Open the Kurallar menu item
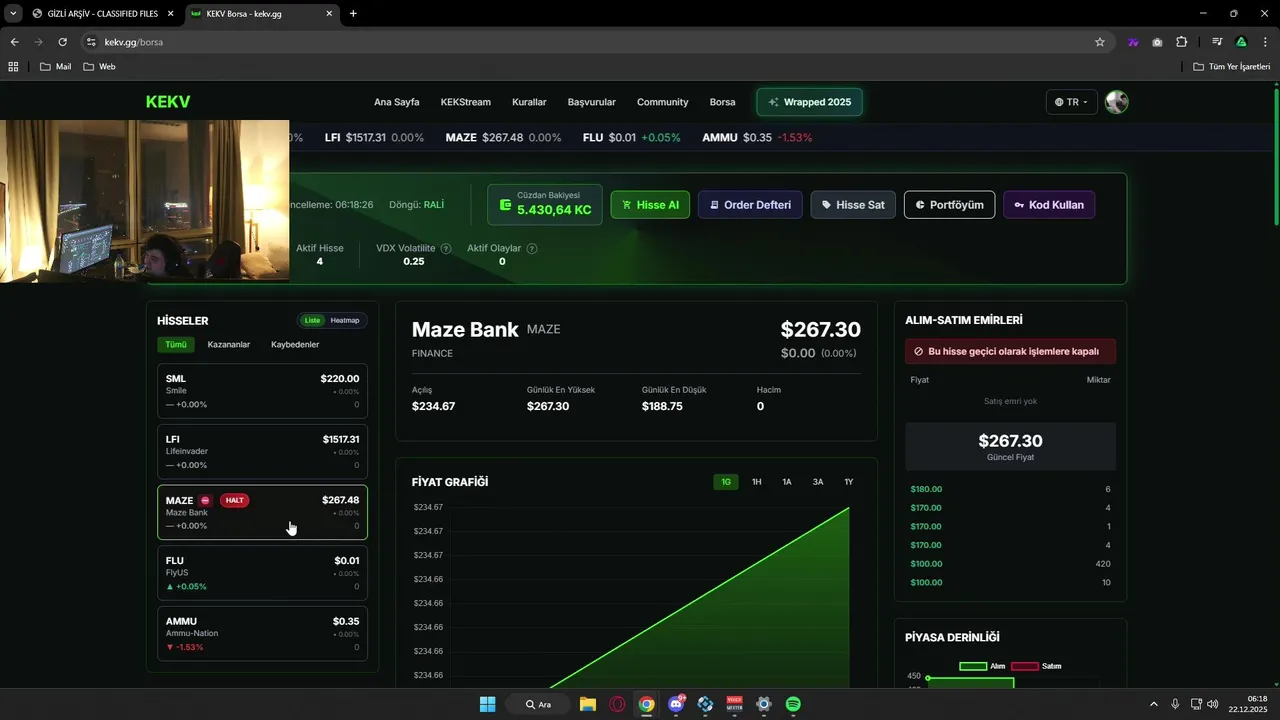The image size is (1280, 720). click(x=529, y=102)
